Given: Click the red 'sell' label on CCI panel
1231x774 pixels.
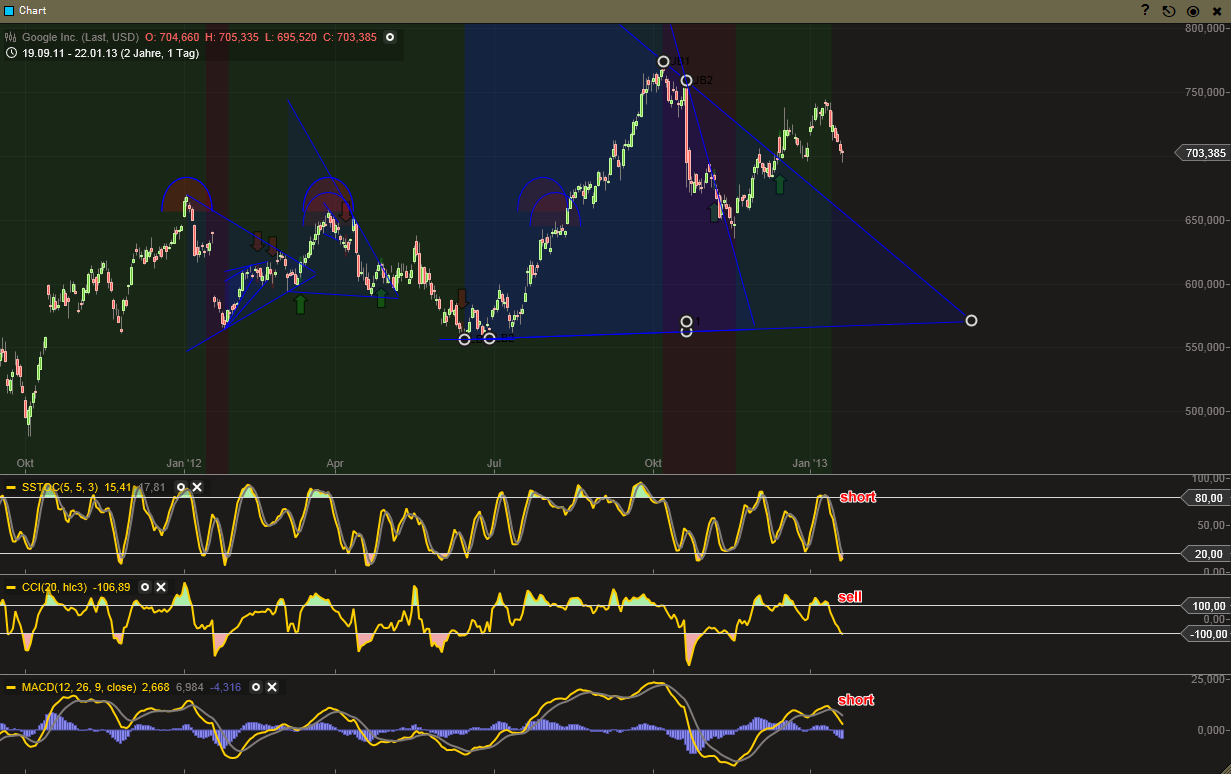Looking at the screenshot, I should click(x=850, y=597).
